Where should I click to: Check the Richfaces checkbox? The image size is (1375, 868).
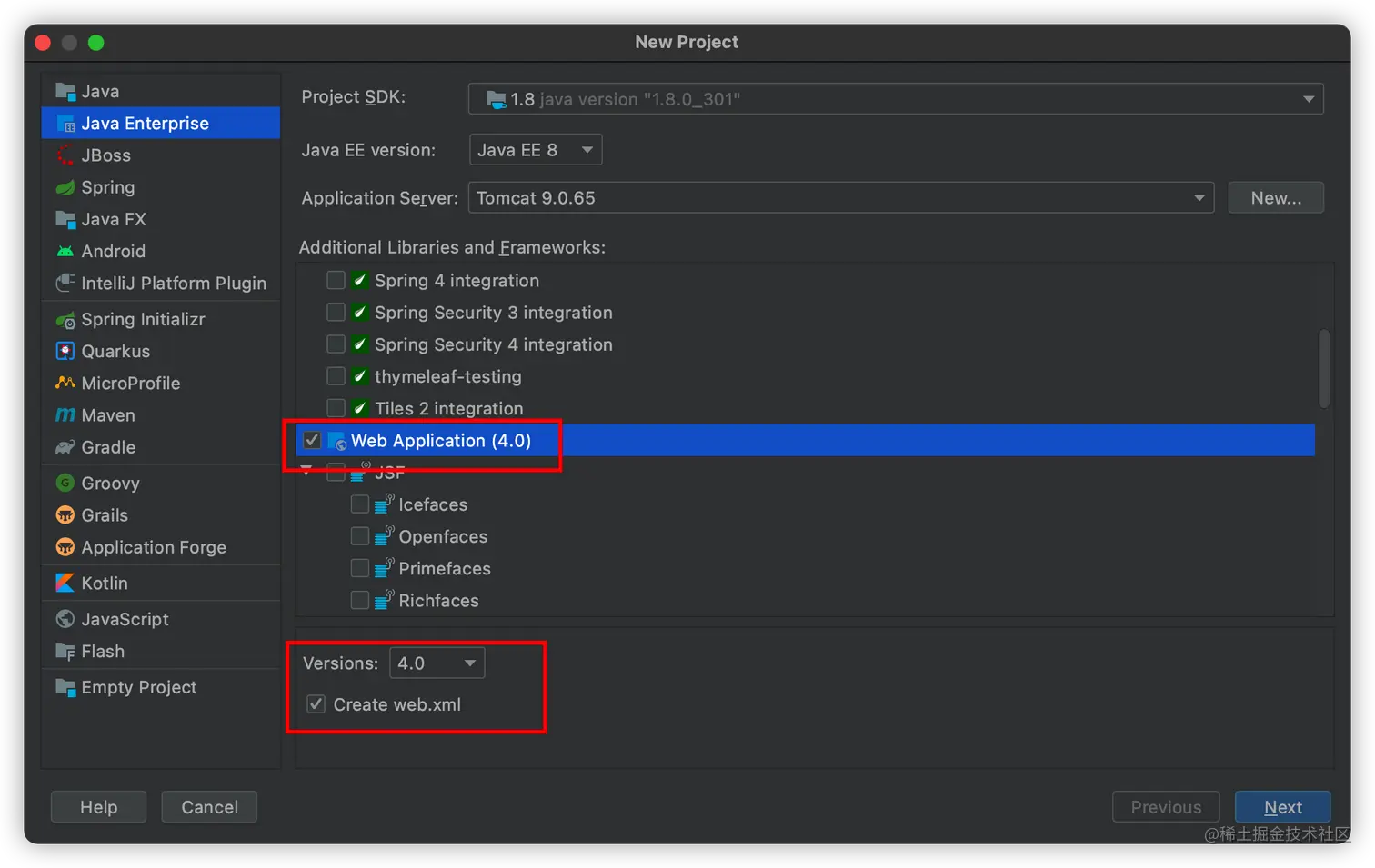[360, 600]
